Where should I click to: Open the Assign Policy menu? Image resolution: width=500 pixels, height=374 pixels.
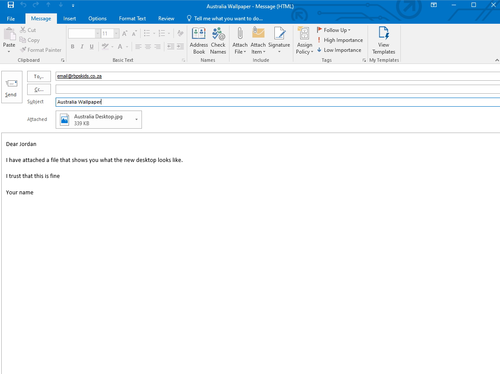tap(304, 41)
